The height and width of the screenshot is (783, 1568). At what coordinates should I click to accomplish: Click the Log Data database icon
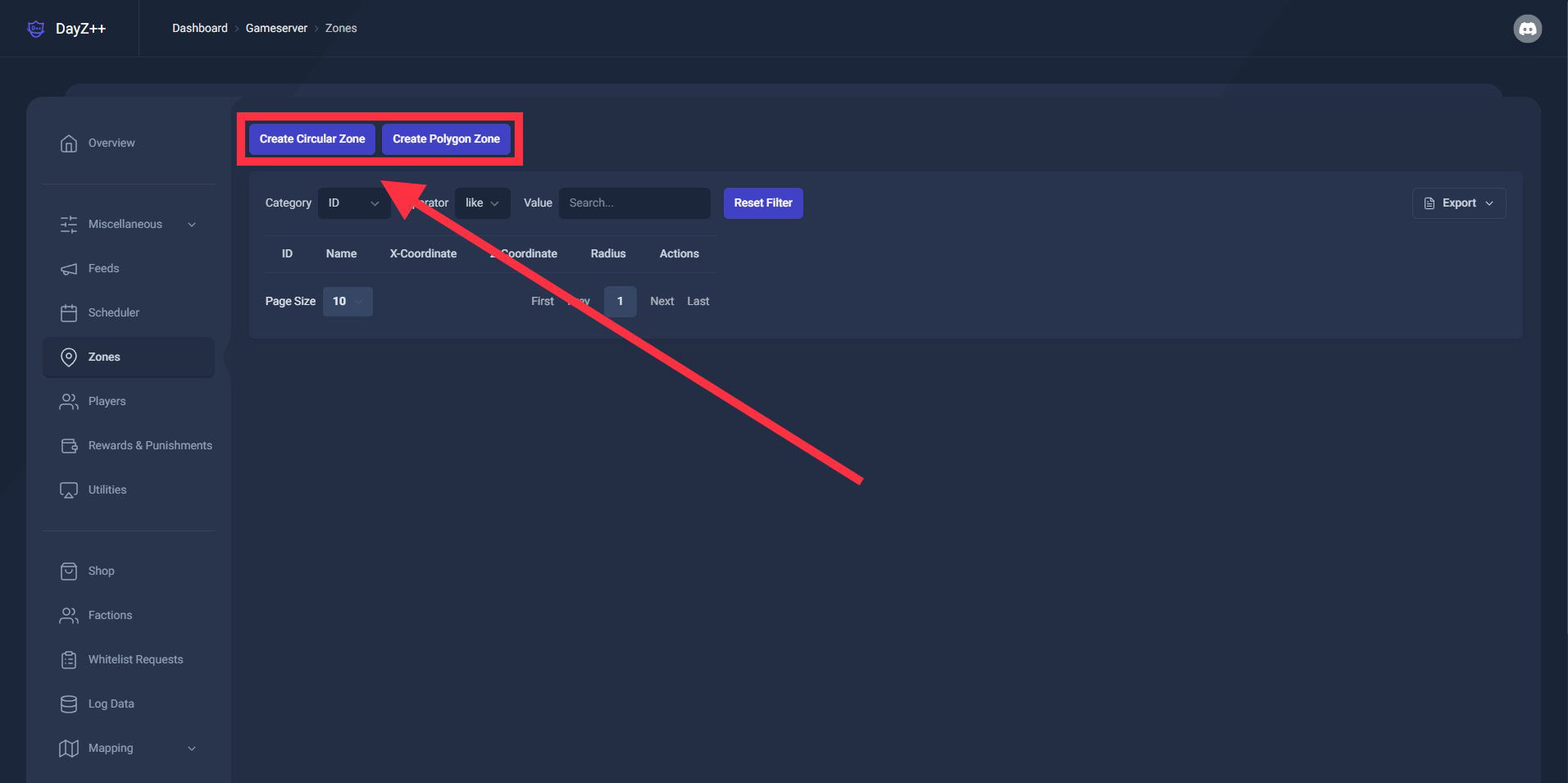[x=69, y=704]
